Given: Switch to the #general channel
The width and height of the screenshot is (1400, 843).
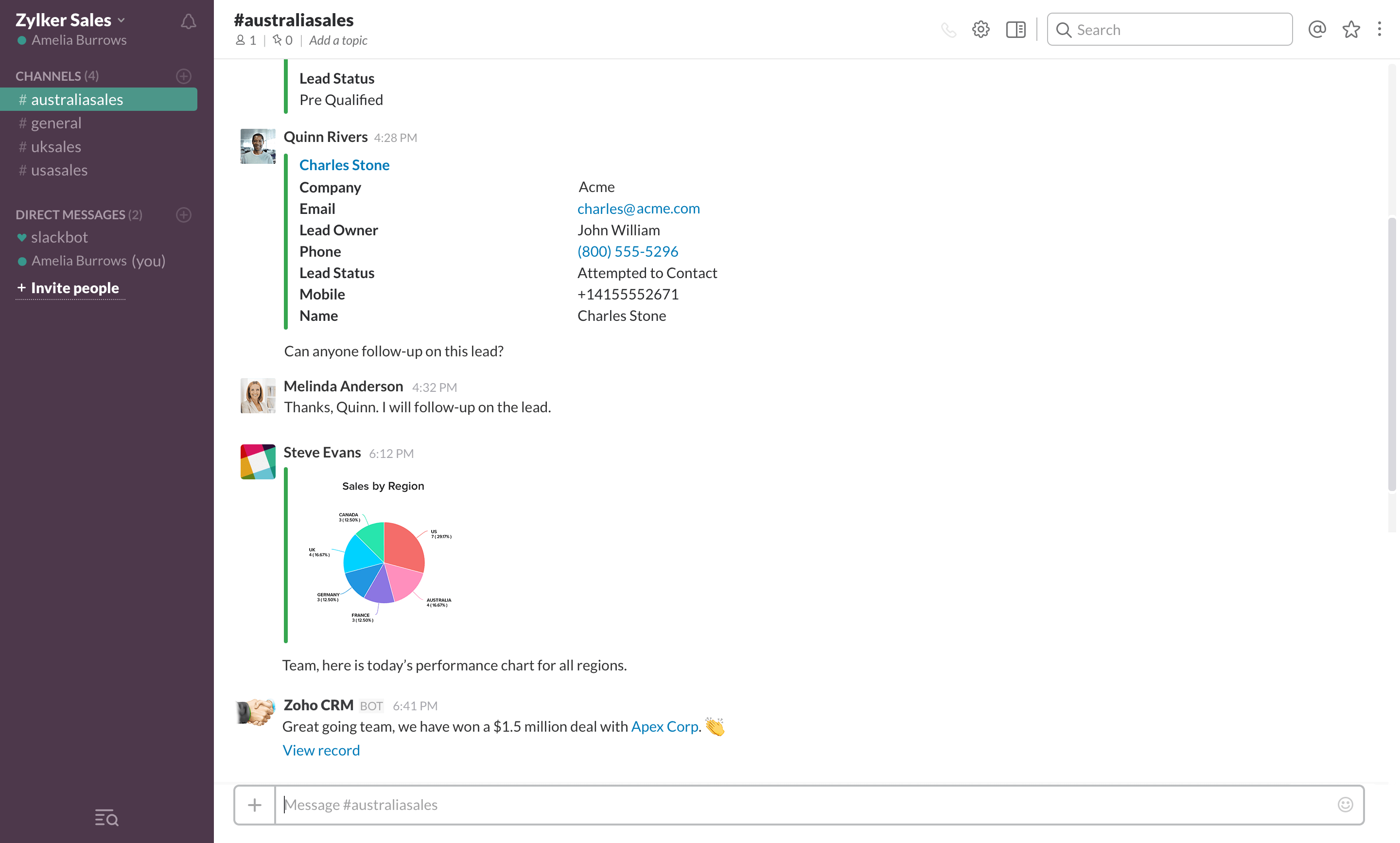Looking at the screenshot, I should click(x=55, y=123).
